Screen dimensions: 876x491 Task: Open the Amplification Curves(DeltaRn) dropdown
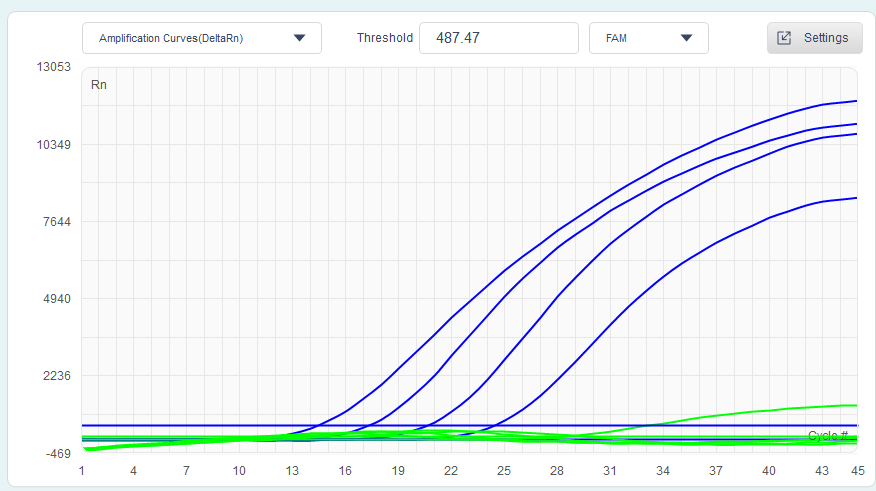190,38
